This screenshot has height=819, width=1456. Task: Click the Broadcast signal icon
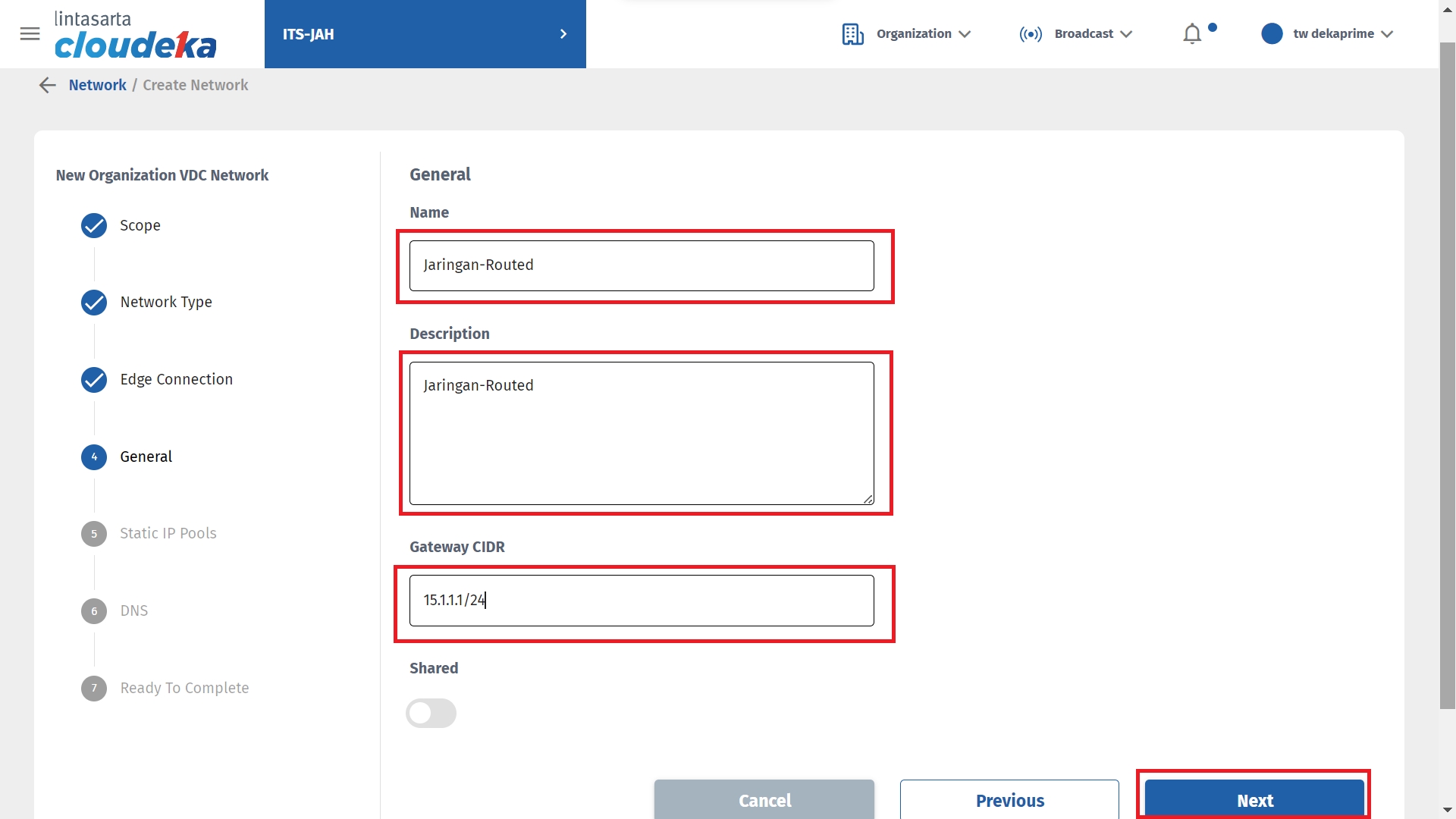coord(1030,34)
